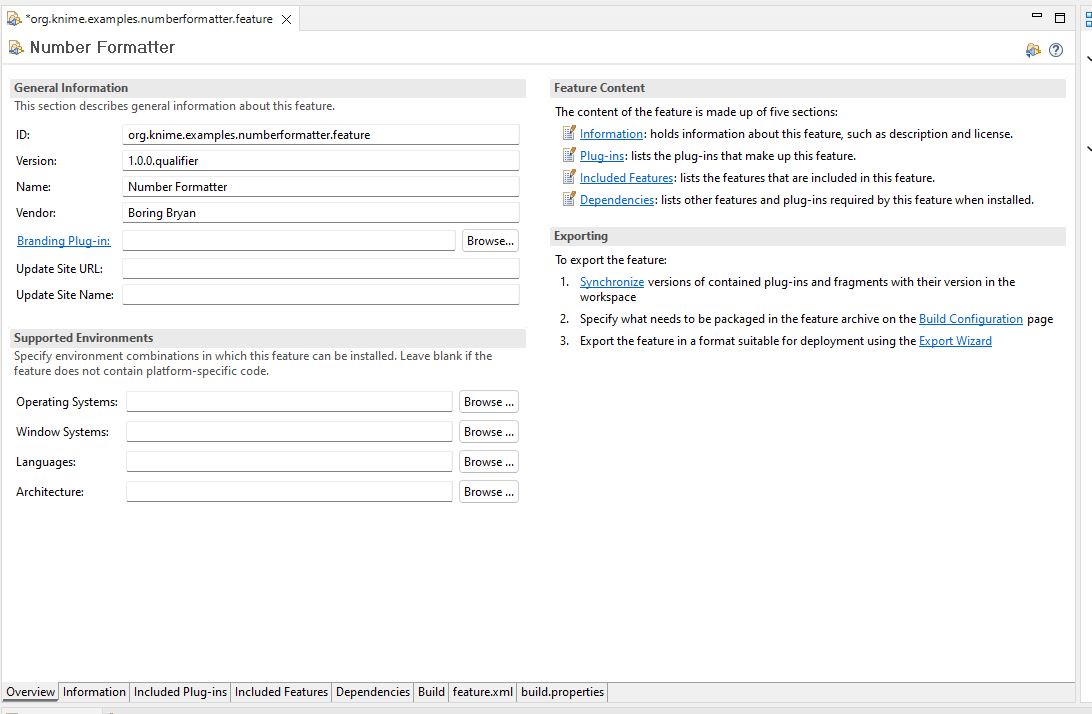Image resolution: width=1092 pixels, height=714 pixels.
Task: Focus the Window Systems field
Action: (x=289, y=432)
